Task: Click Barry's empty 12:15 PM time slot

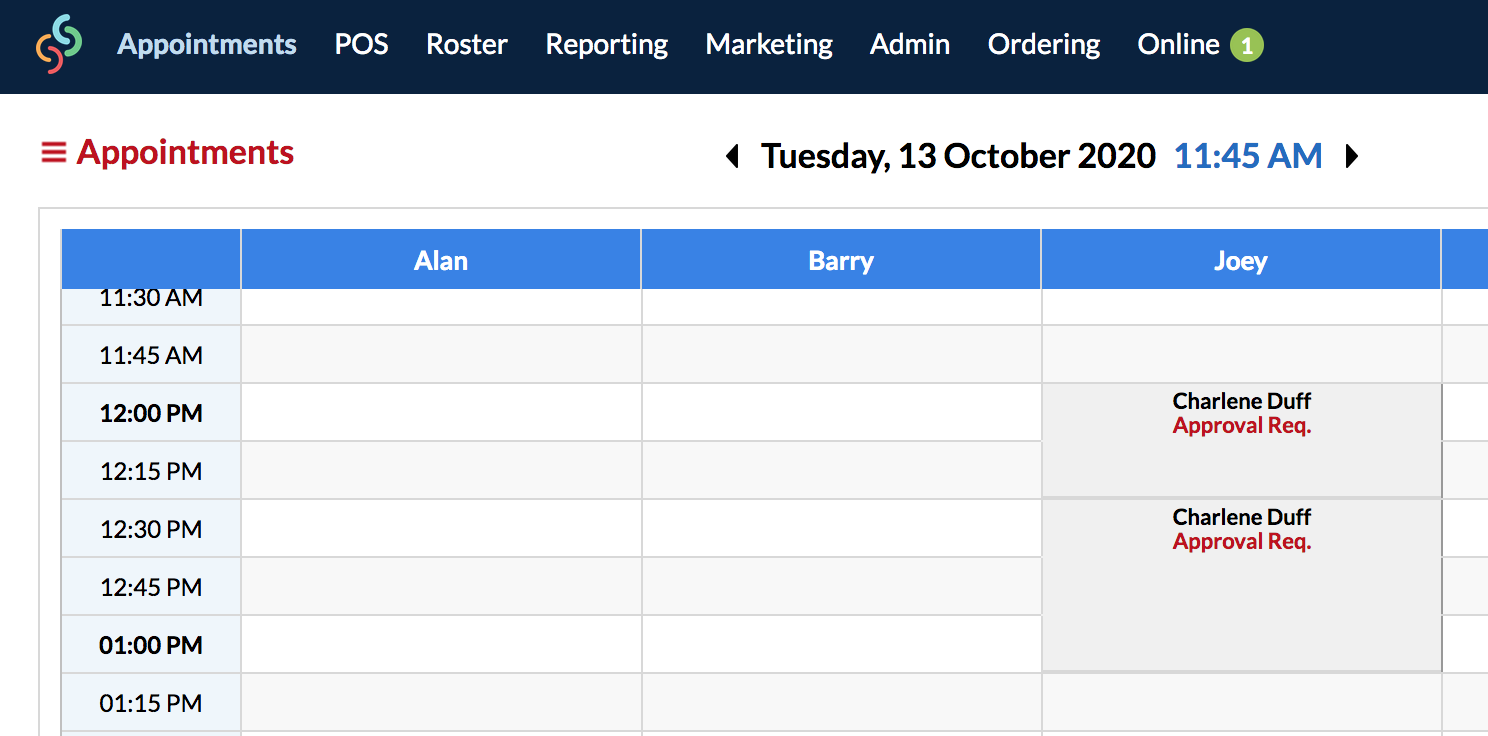Action: 840,470
